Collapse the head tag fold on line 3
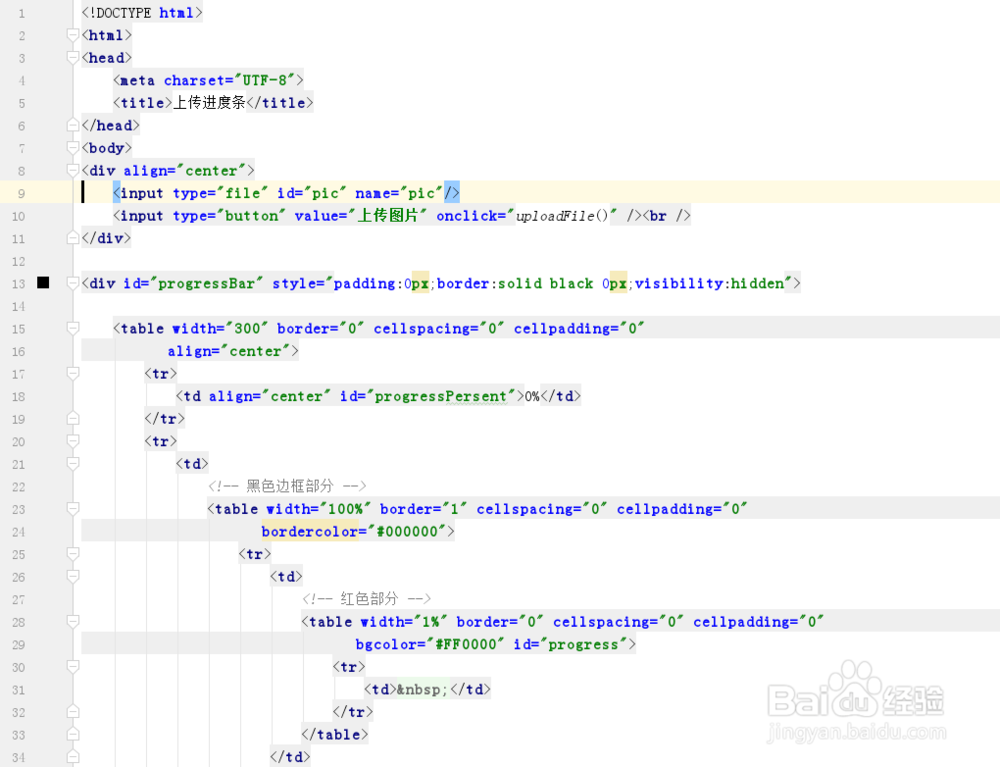This screenshot has height=767, width=1000. coord(73,57)
